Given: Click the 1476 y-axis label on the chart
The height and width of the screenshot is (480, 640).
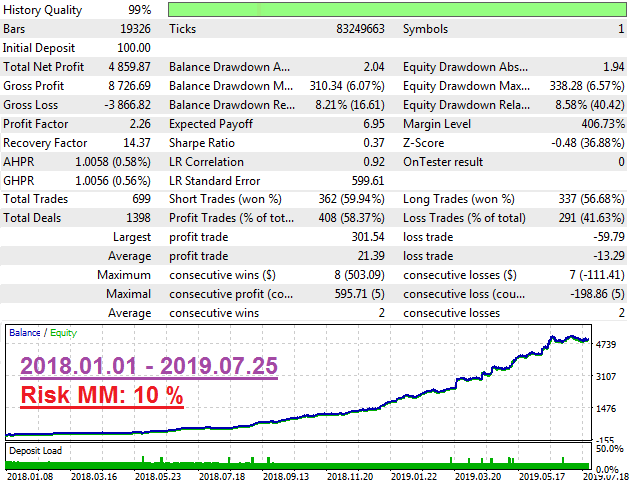Looking at the screenshot, I should pyautogui.click(x=606, y=409).
